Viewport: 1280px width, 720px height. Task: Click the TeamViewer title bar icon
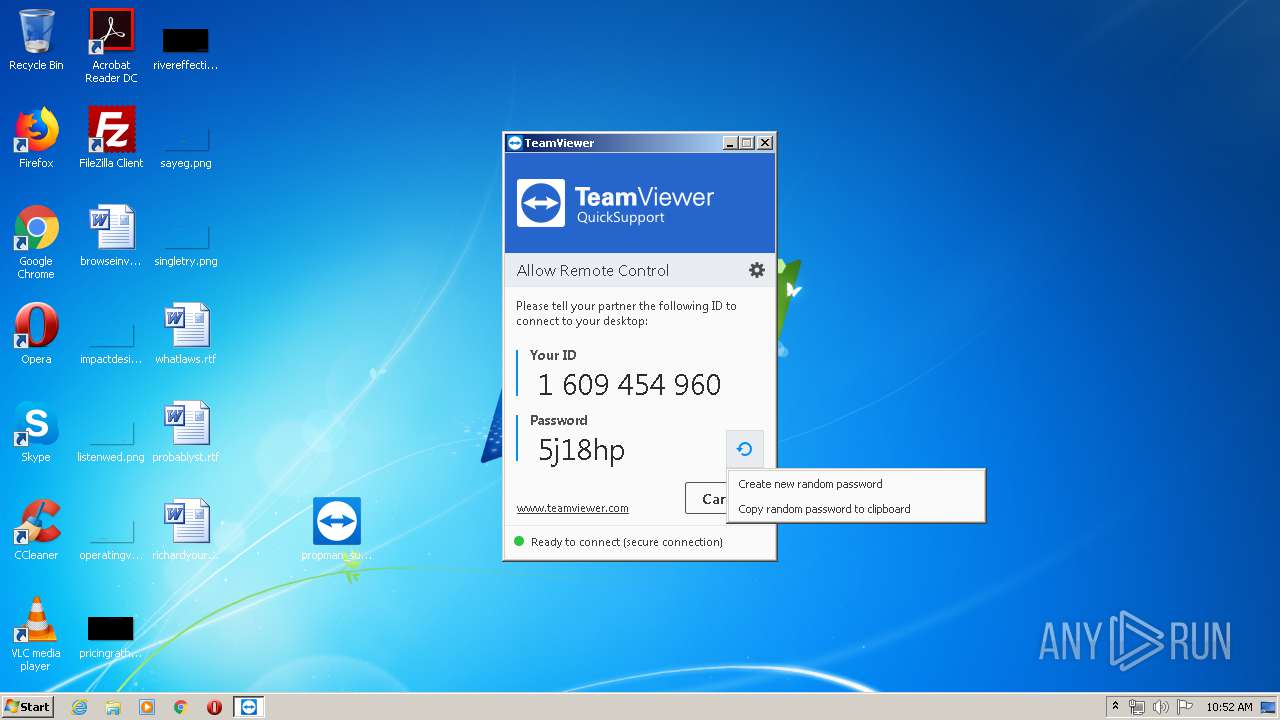tap(515, 143)
